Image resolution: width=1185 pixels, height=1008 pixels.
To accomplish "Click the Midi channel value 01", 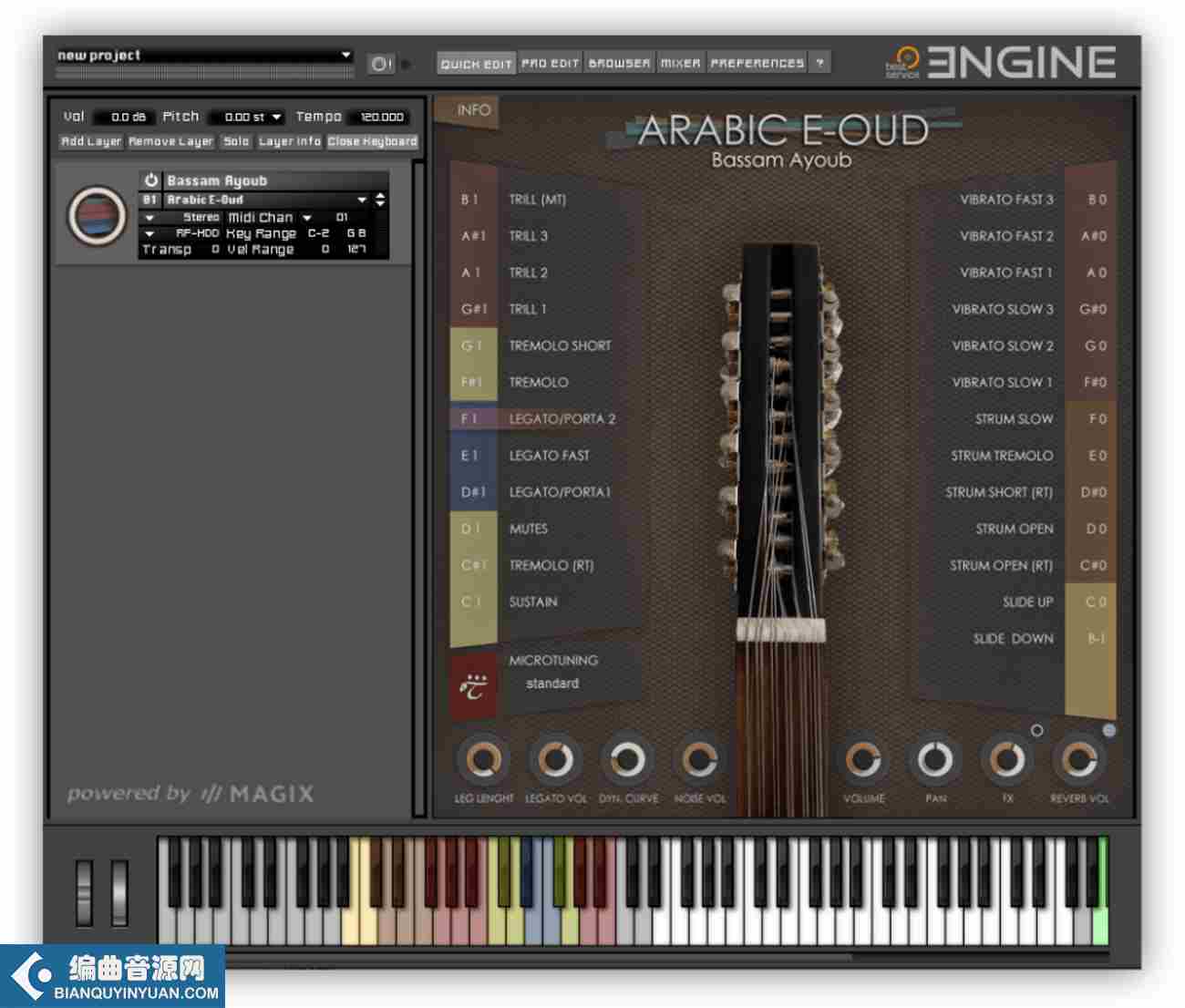I will tap(342, 218).
